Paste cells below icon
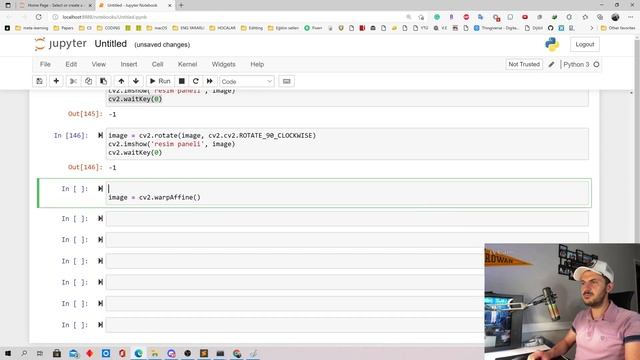The image size is (640, 360). tap(103, 81)
